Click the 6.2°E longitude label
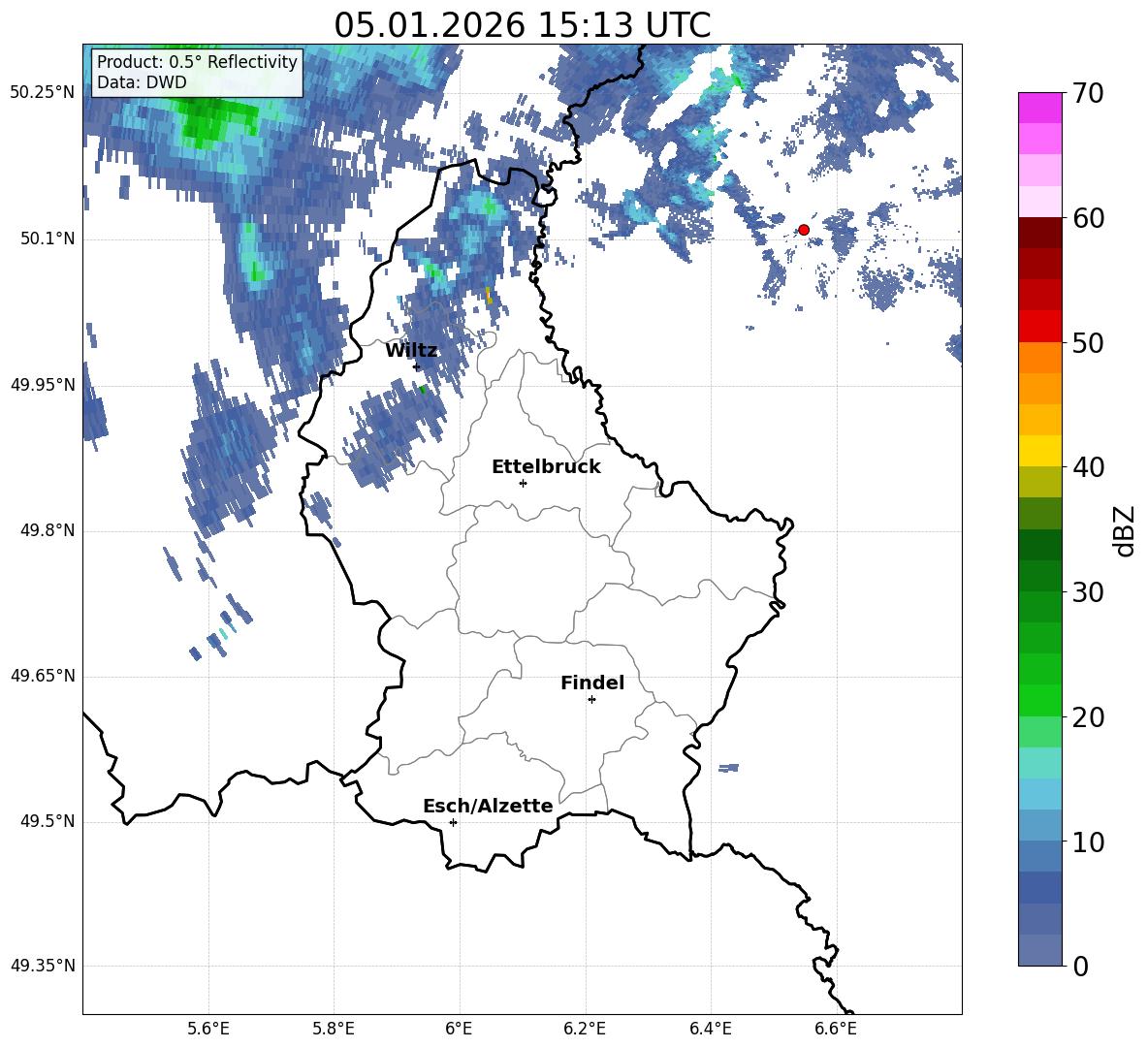The width and height of the screenshot is (1148, 1048). click(x=585, y=1029)
